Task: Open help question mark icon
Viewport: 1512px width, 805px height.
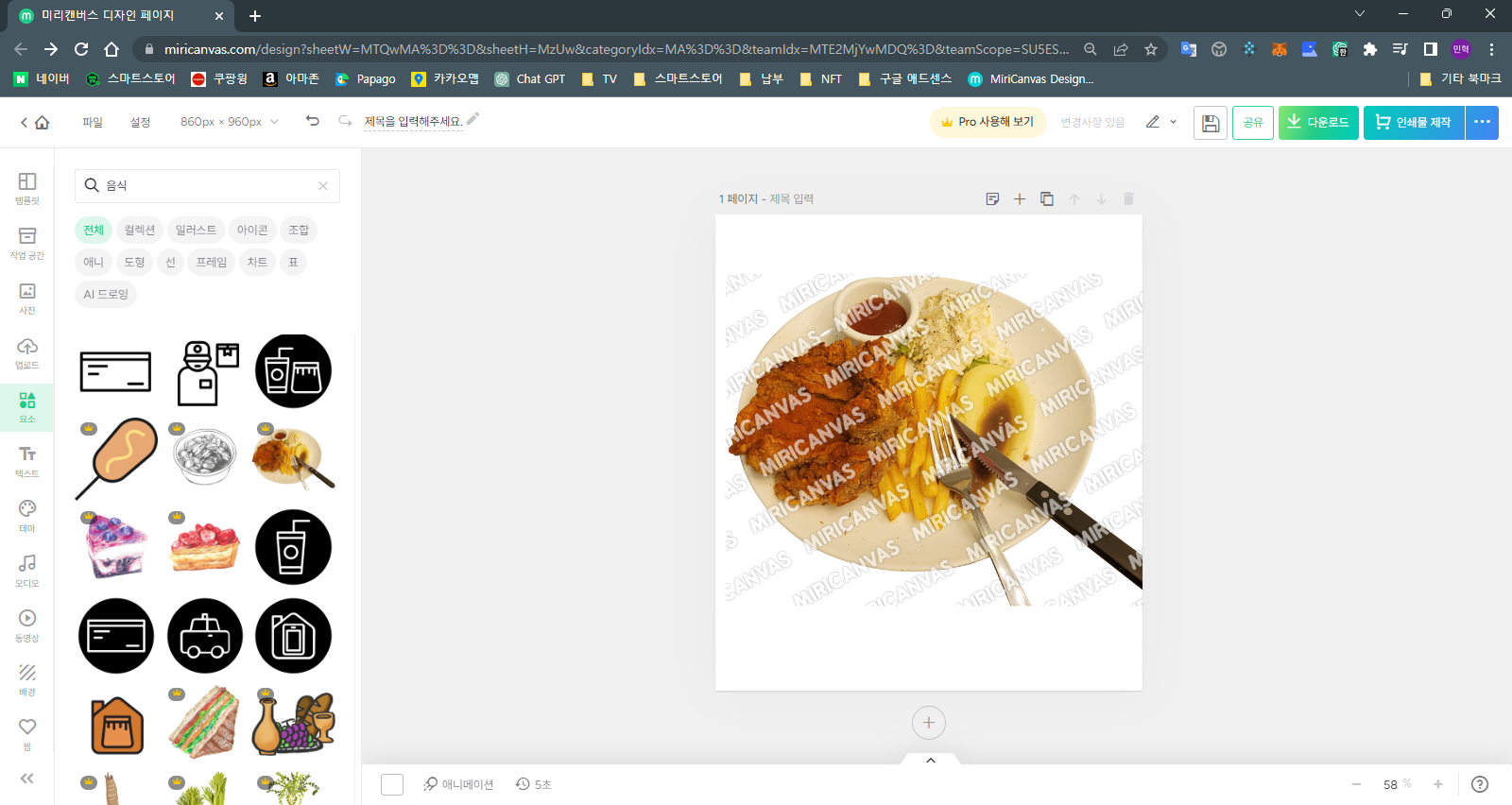Action: point(1480,784)
